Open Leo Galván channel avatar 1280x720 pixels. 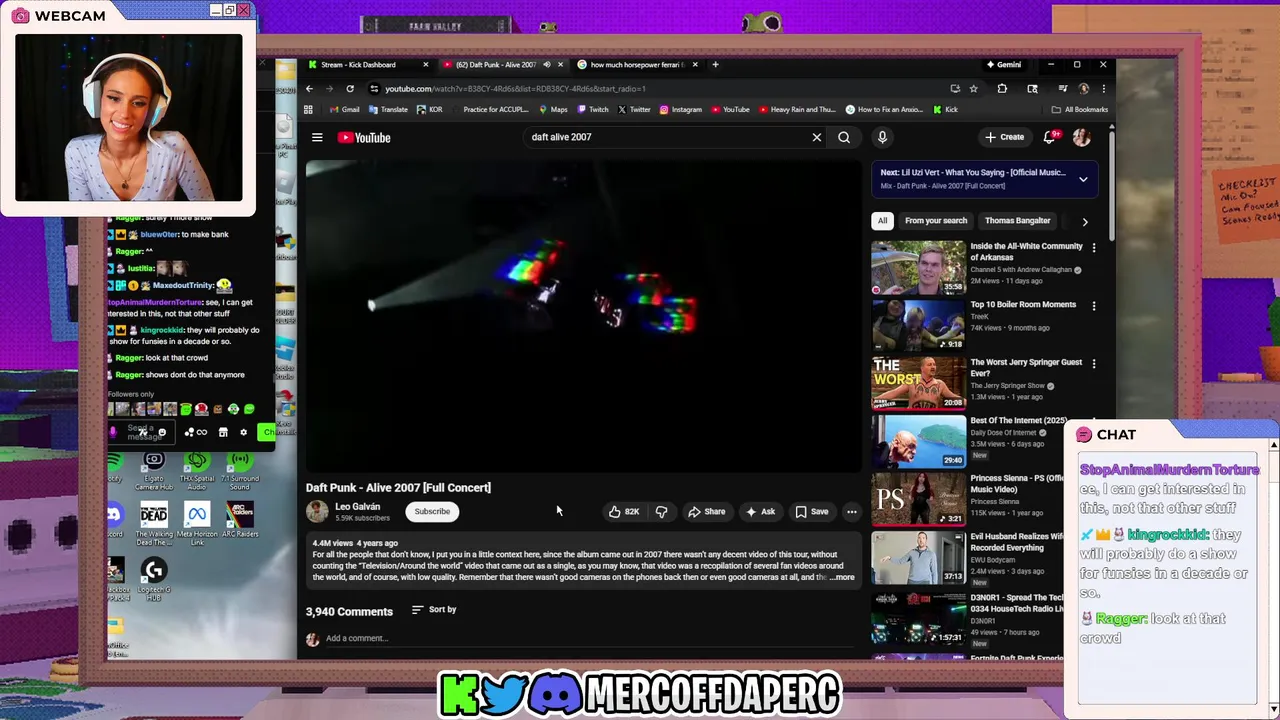tap(317, 512)
